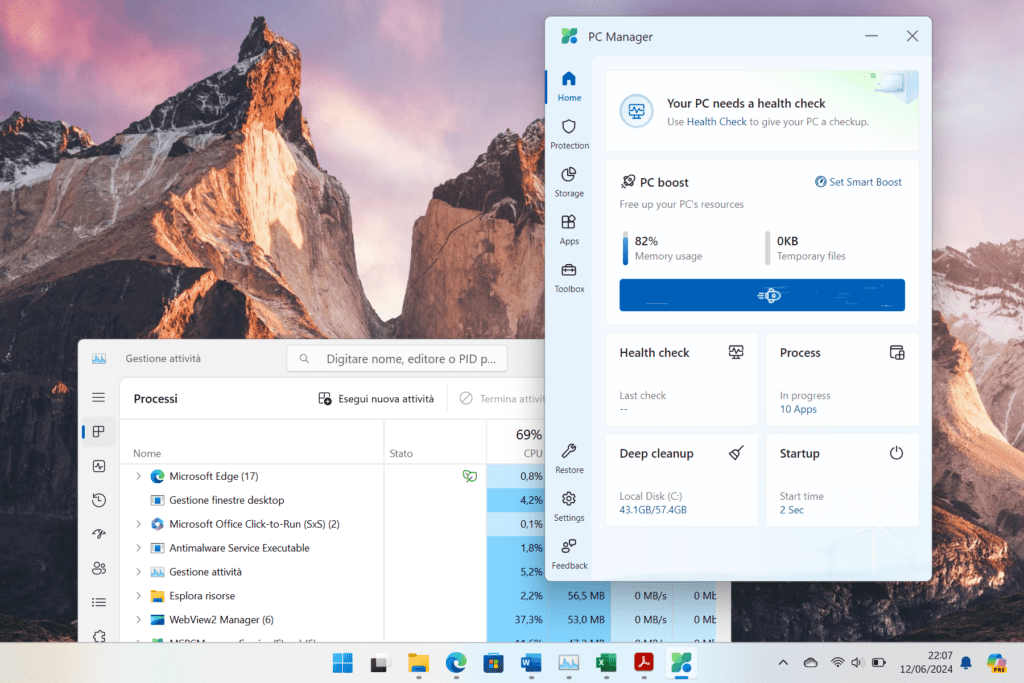Open Restore in PC Manager sidebar
This screenshot has height=683, width=1024.
[x=569, y=458]
